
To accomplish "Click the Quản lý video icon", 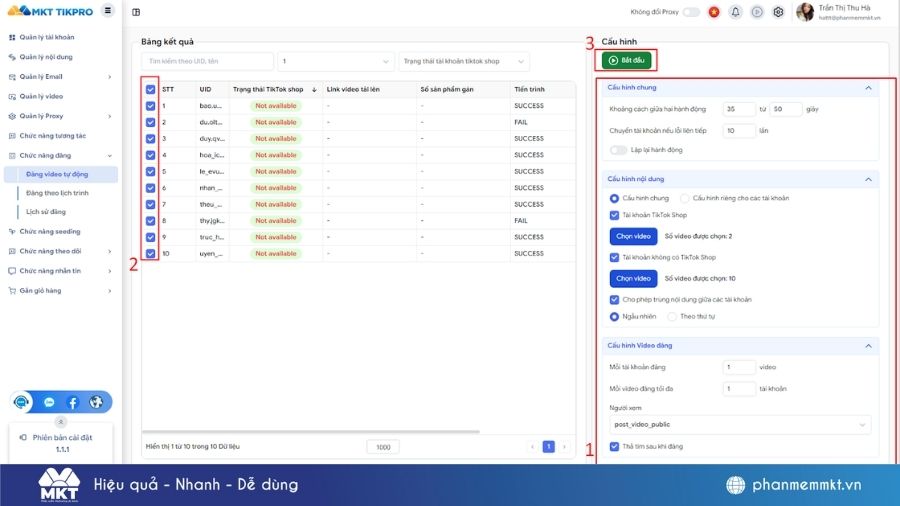I will 12,96.
